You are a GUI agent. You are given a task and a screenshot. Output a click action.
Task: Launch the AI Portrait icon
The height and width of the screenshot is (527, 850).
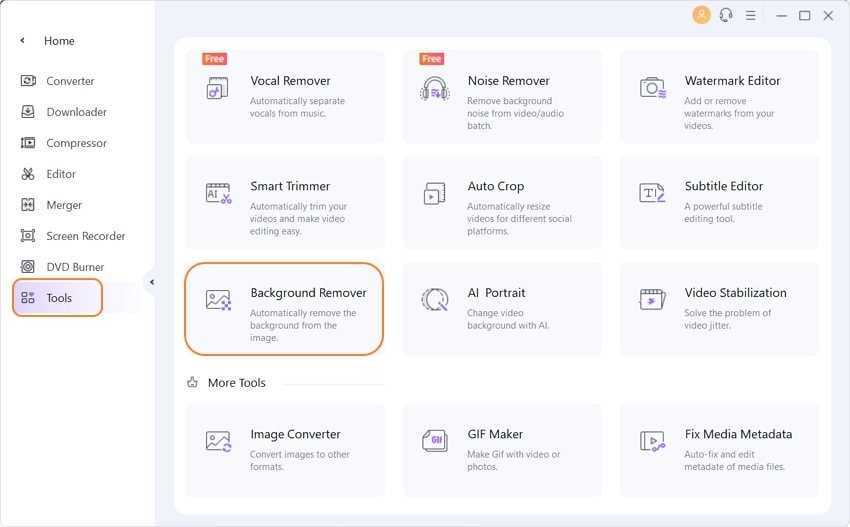(435, 299)
